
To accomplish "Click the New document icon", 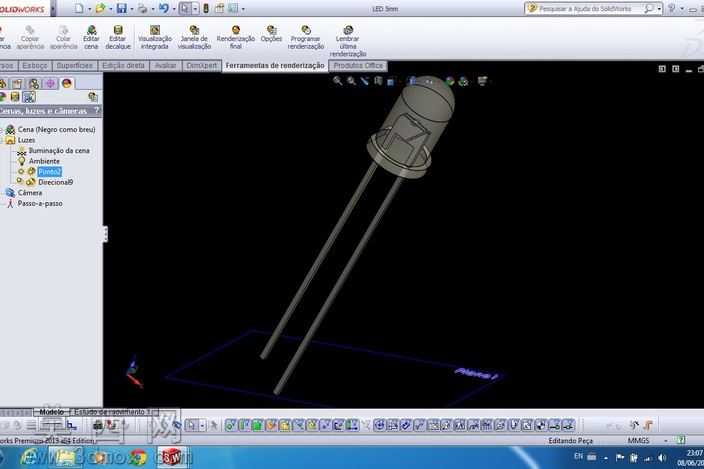I will 79,8.
